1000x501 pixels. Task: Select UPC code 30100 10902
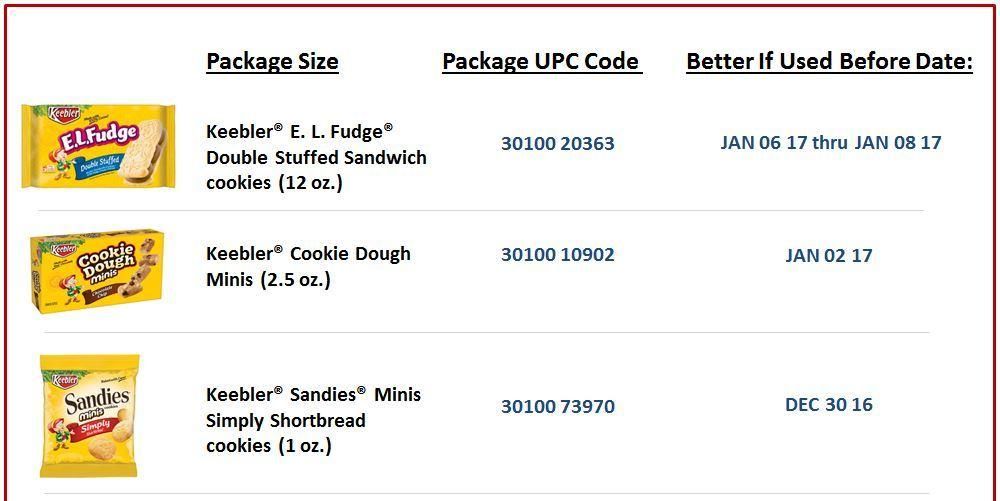[x=557, y=255]
